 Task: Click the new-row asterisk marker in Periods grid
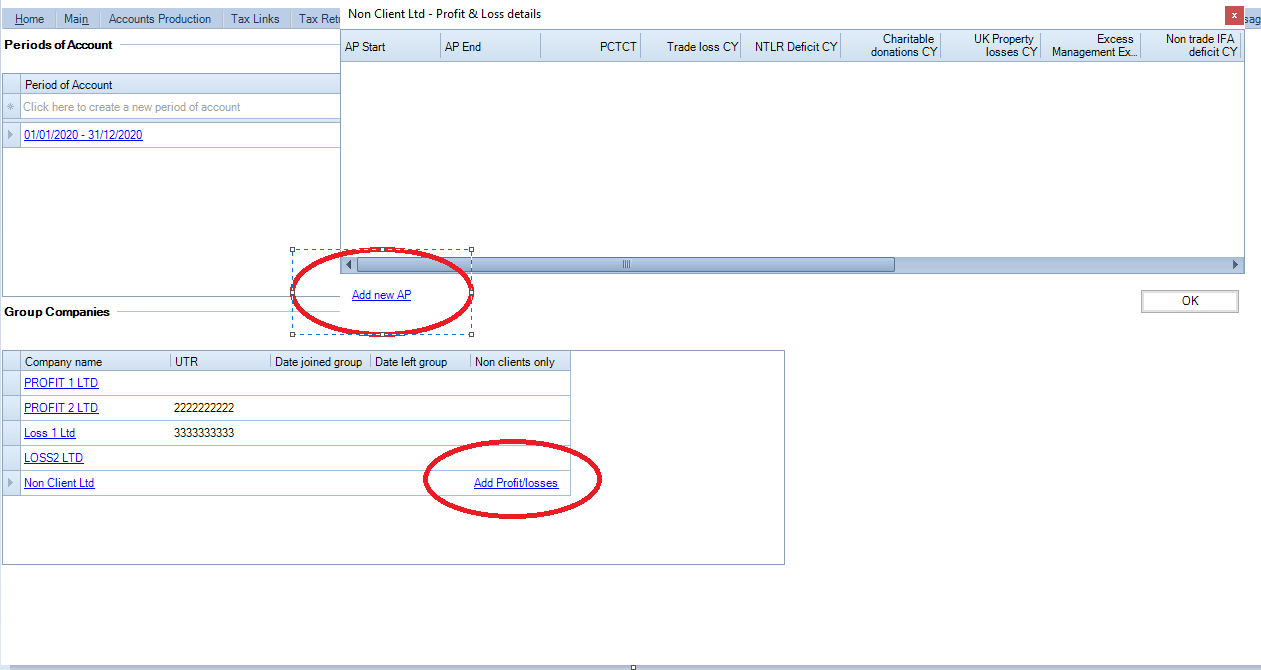11,107
